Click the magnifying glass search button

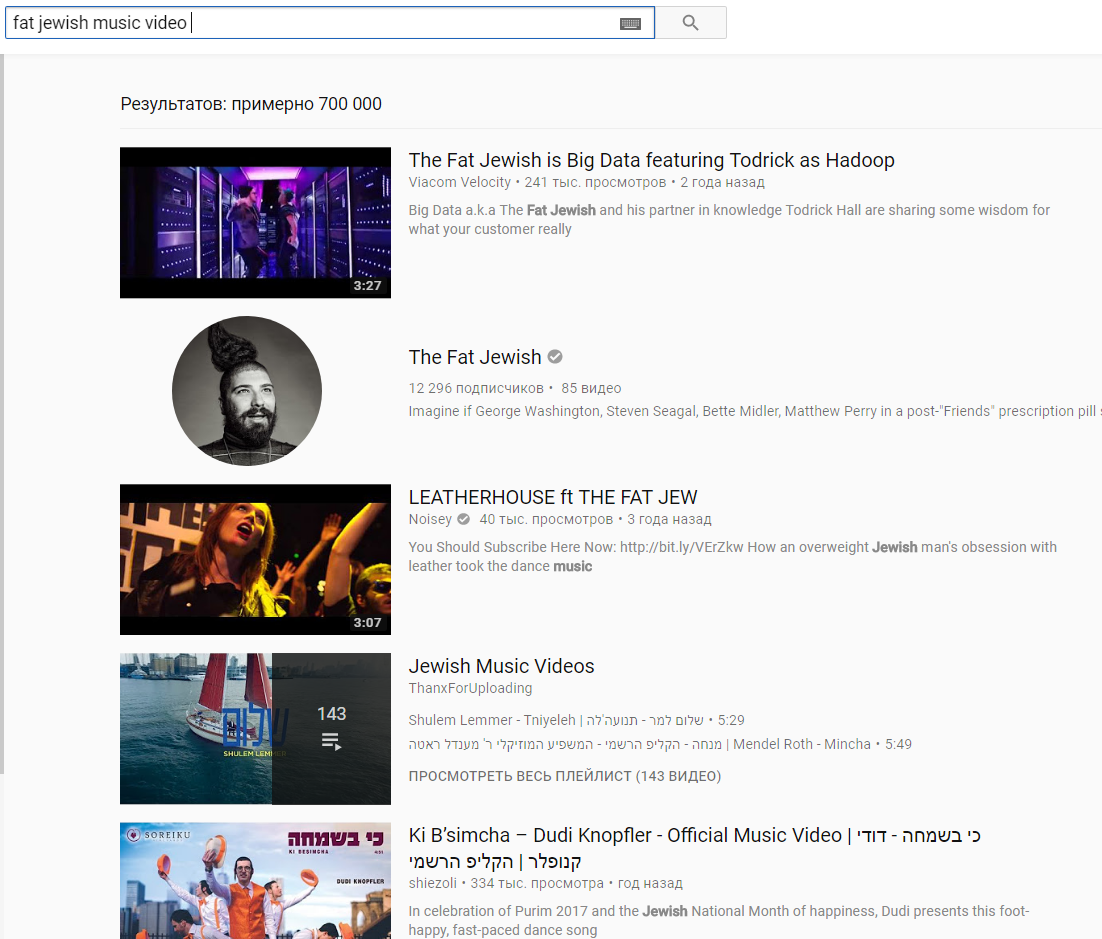(x=690, y=23)
